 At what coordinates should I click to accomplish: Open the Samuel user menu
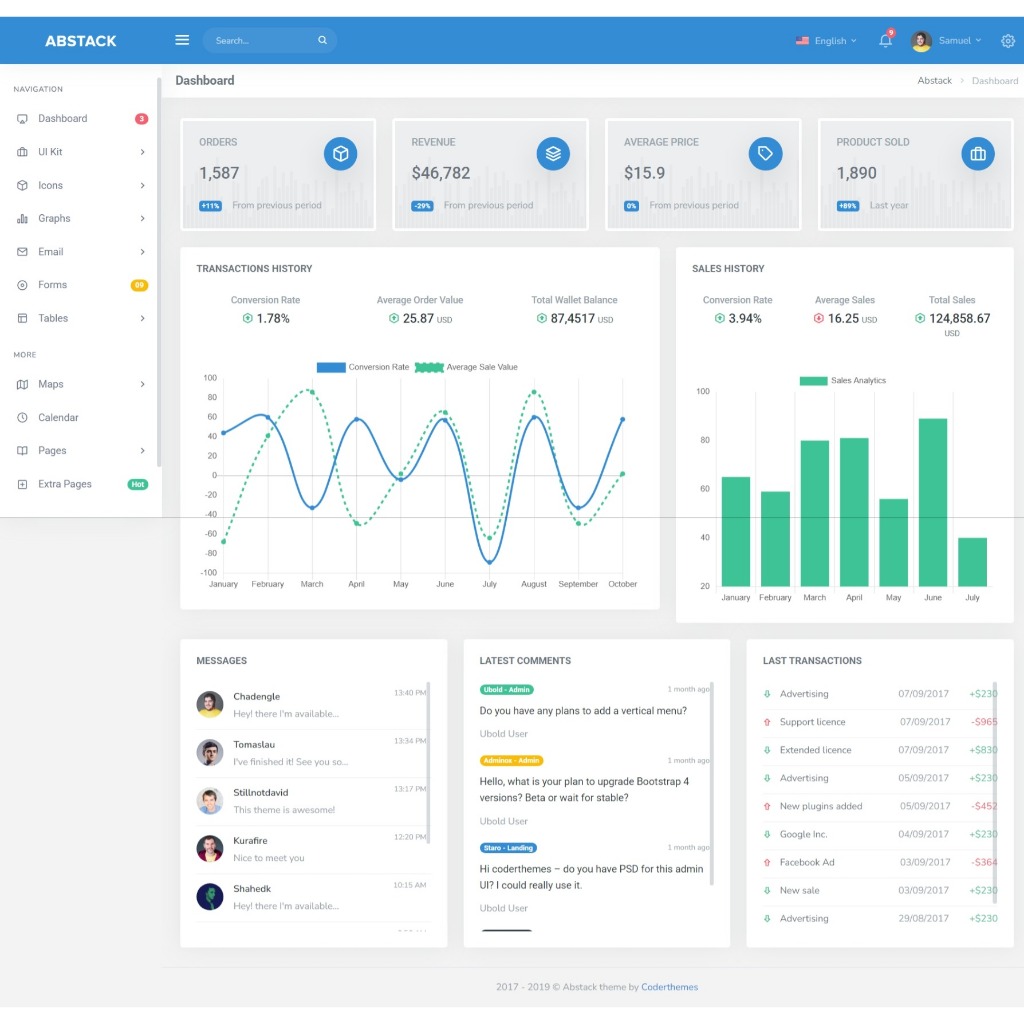coord(945,41)
